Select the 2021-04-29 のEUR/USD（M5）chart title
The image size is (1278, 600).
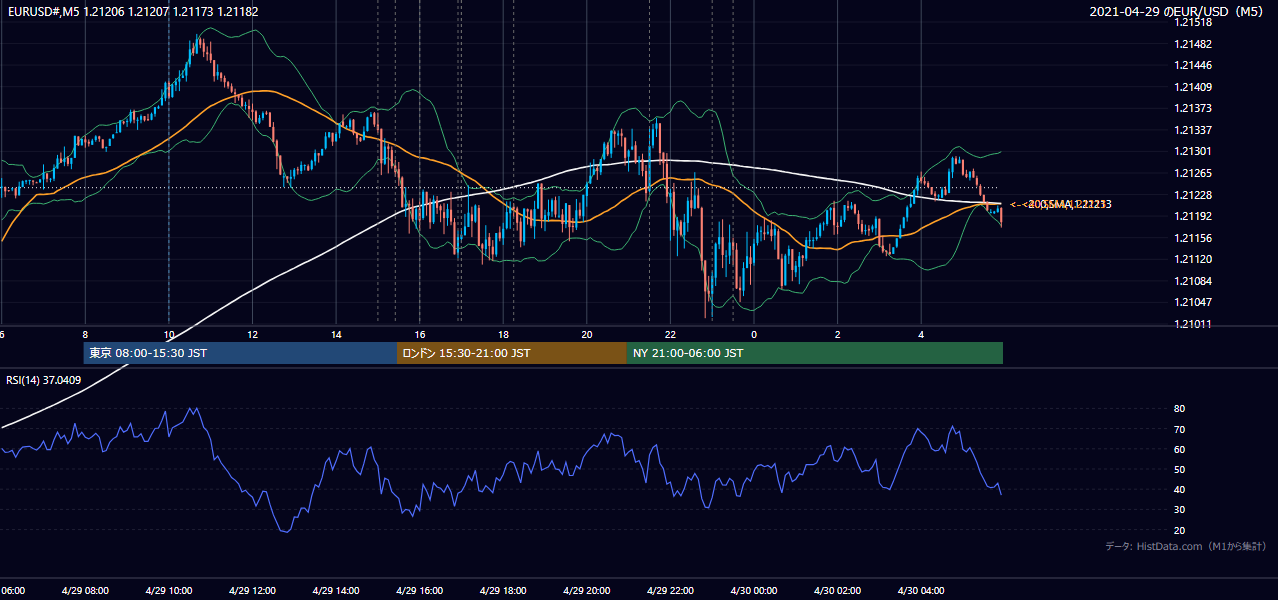tap(1178, 11)
